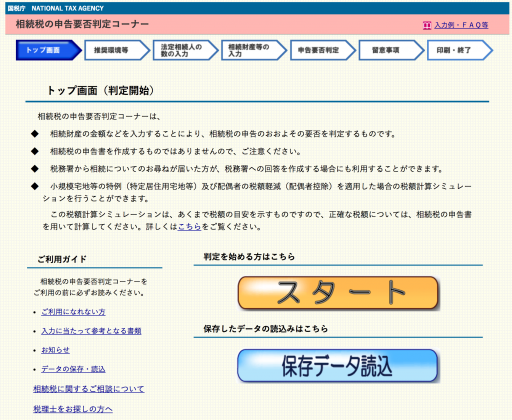Open the 印刷・終了 step
The height and width of the screenshot is (420, 512).
(x=460, y=50)
